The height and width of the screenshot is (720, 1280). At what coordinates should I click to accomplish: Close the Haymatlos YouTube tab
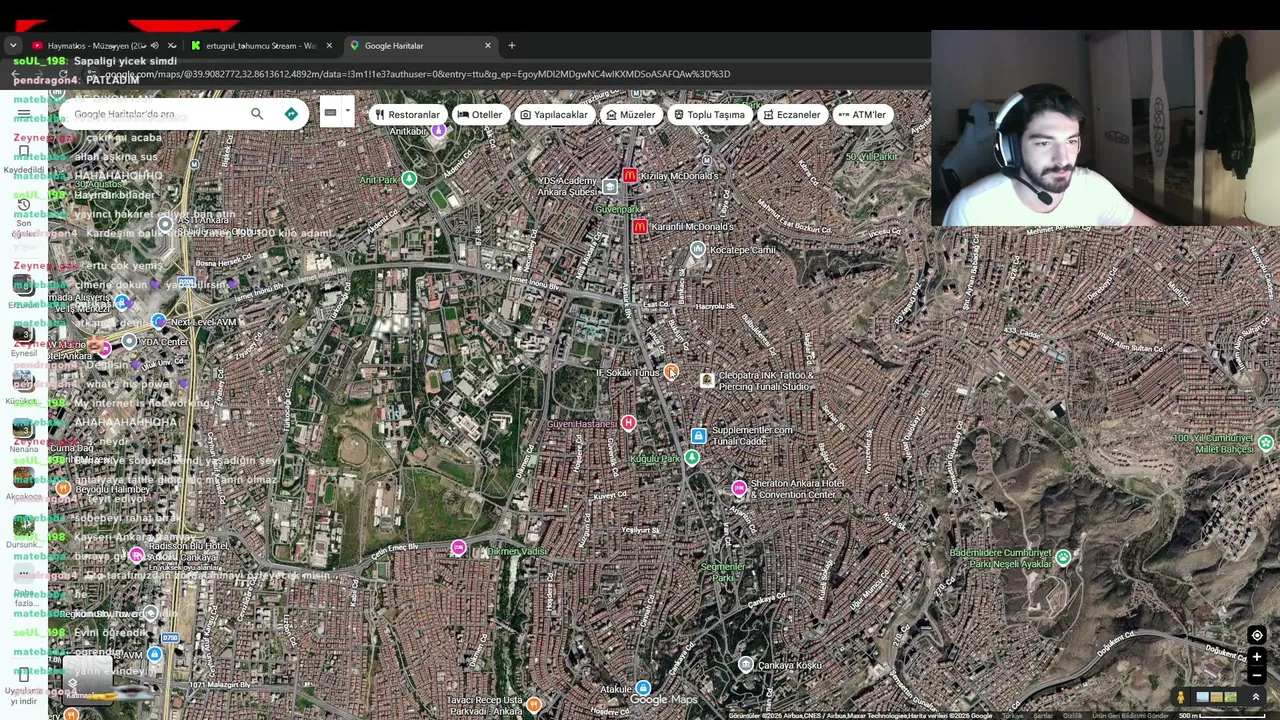tap(172, 46)
